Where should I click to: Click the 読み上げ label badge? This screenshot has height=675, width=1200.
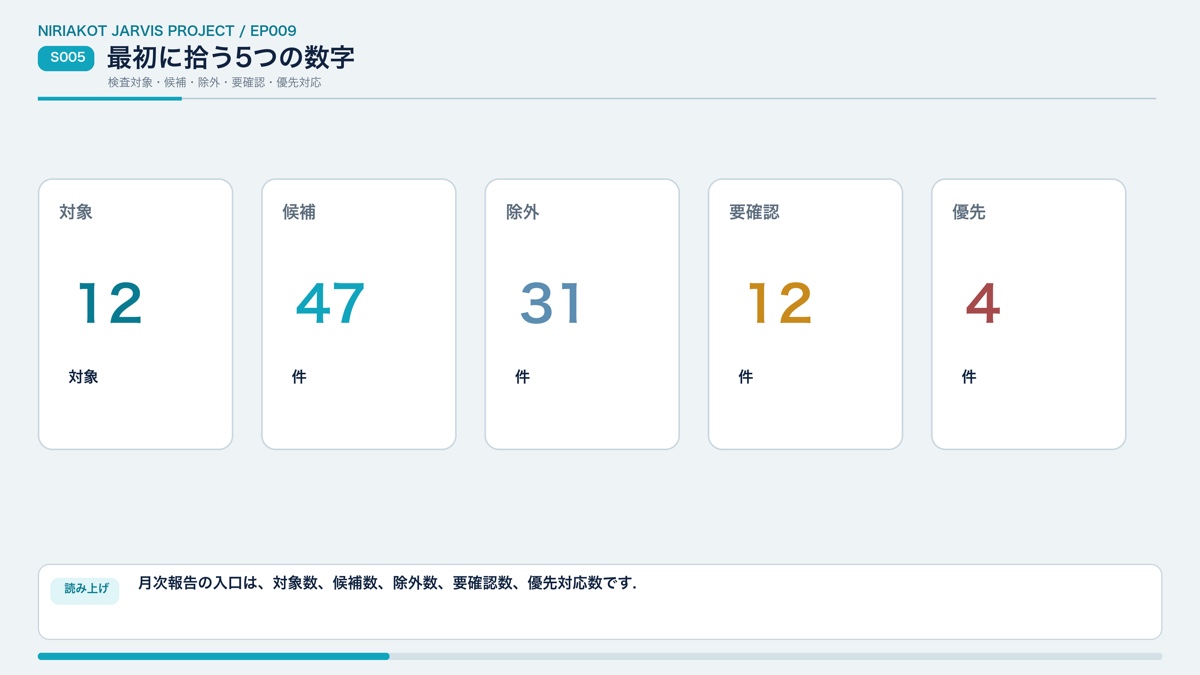pos(85,590)
